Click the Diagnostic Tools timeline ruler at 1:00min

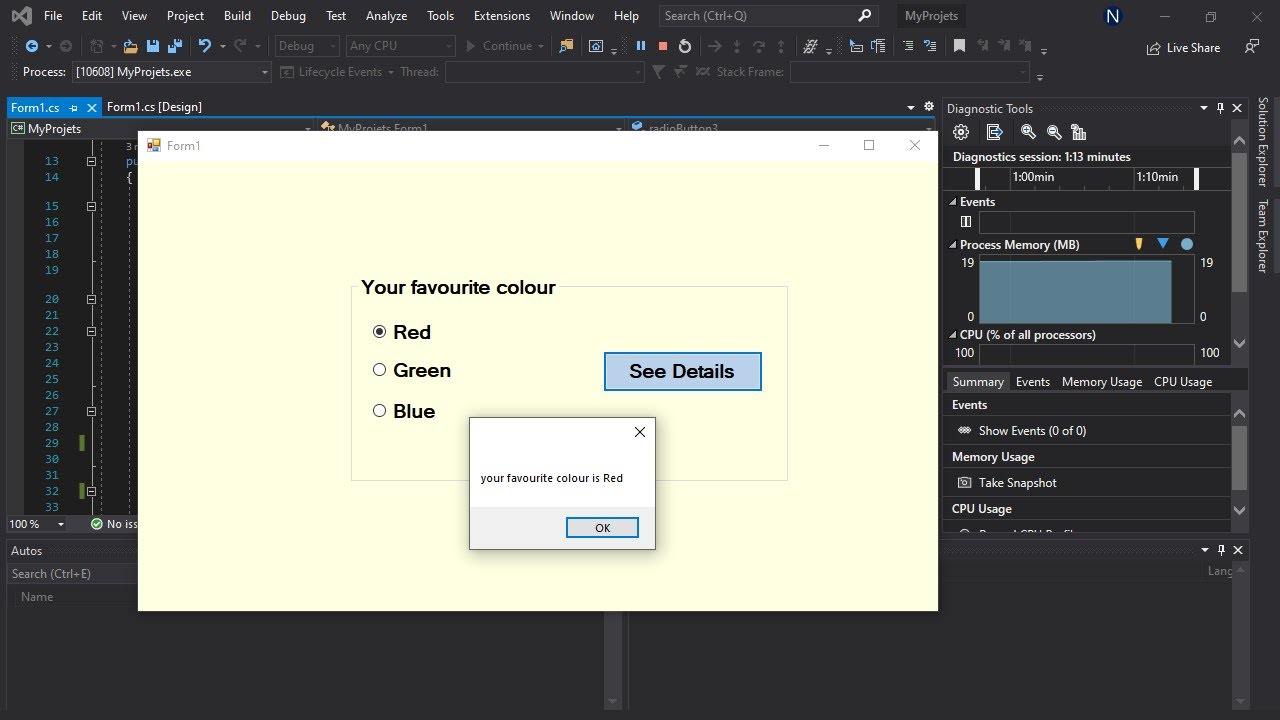[1033, 177]
